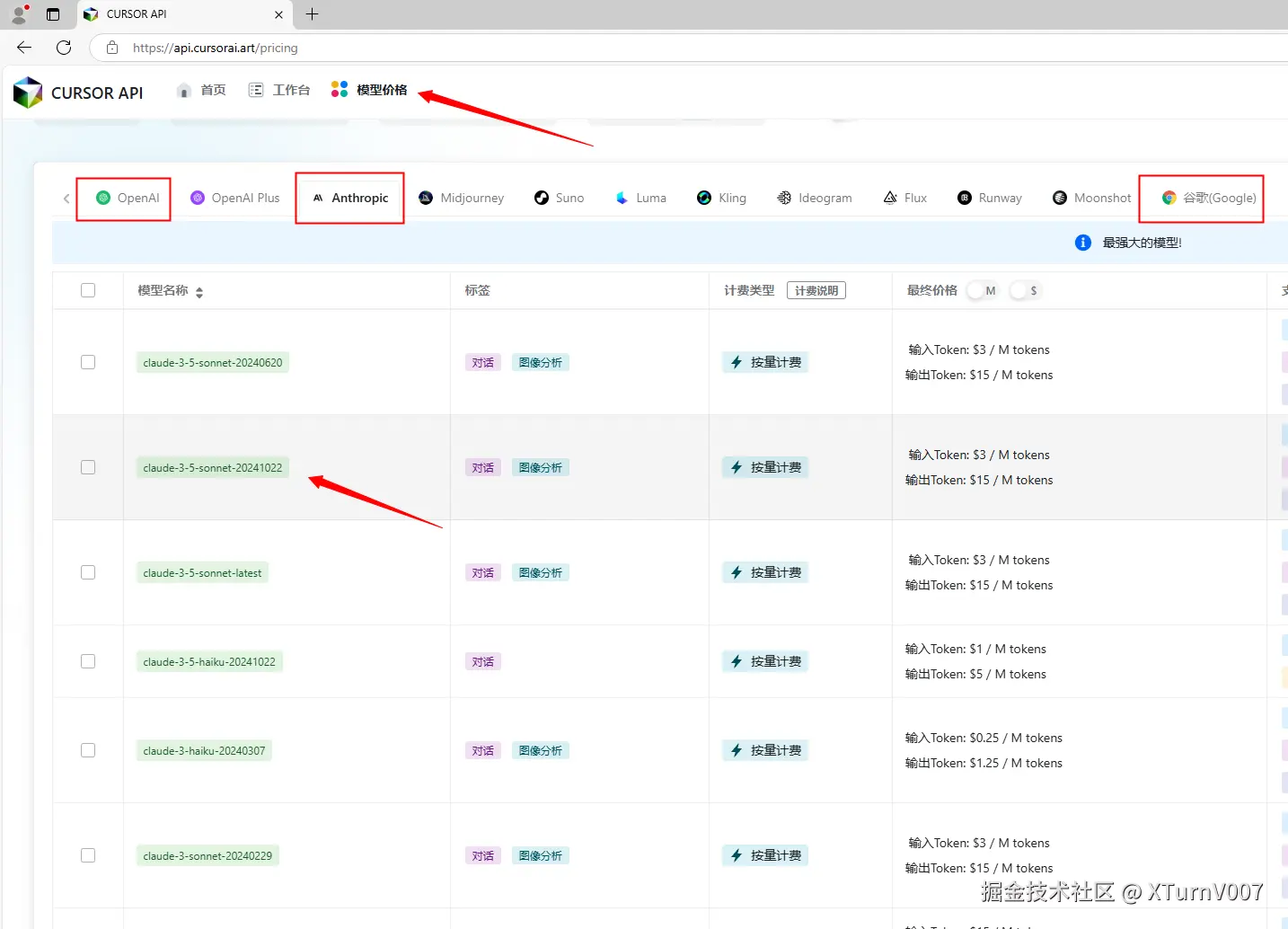This screenshot has width=1288, height=929.
Task: Click the claude-3-5-haiku-20241022 model tag
Action: point(209,662)
